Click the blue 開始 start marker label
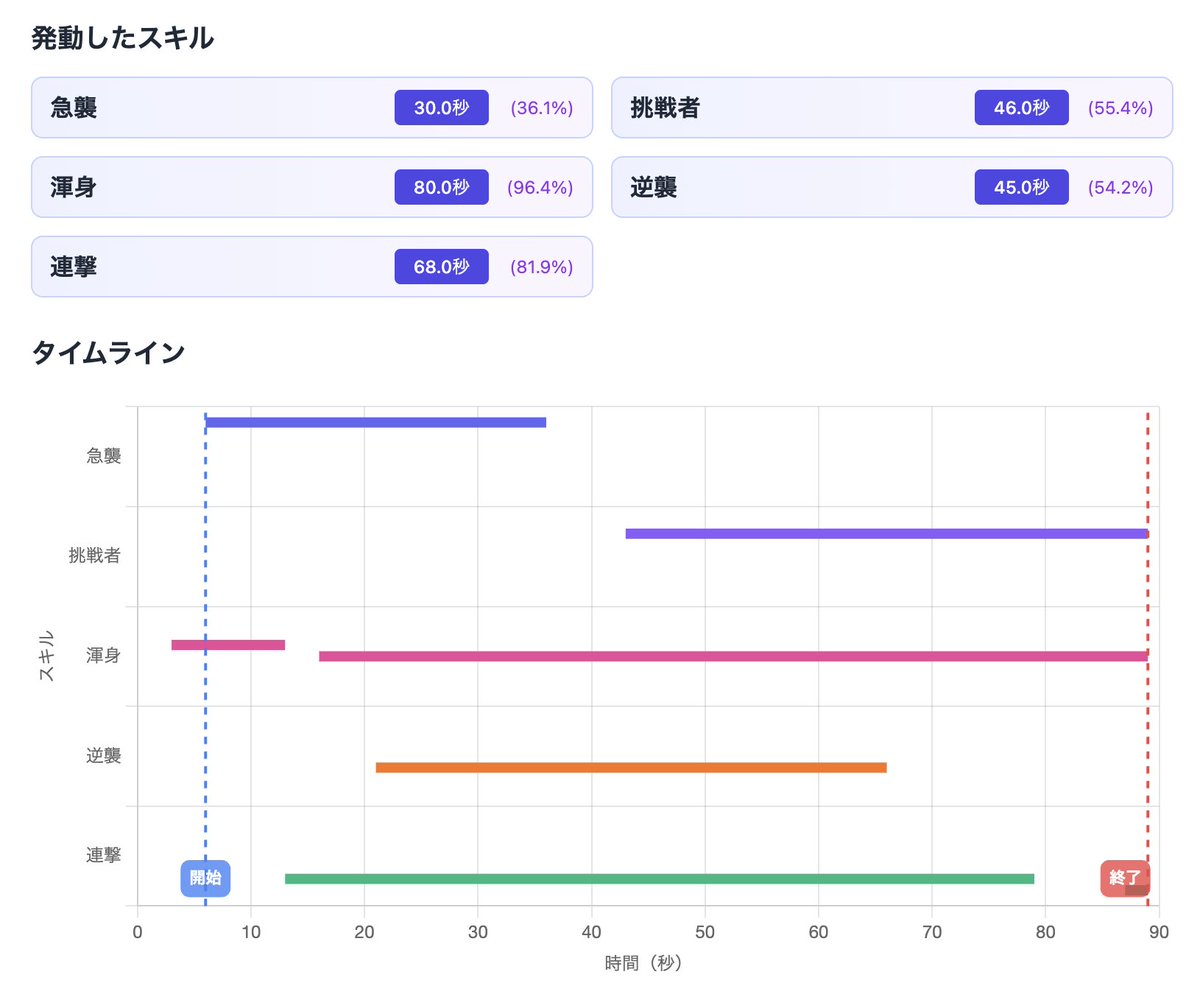The image size is (1200, 997). pyautogui.click(x=205, y=878)
